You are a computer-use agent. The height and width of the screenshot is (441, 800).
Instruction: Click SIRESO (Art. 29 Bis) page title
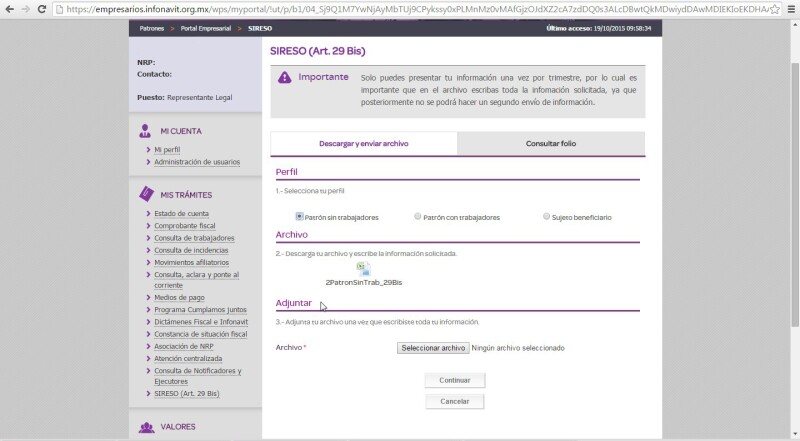pyautogui.click(x=318, y=51)
